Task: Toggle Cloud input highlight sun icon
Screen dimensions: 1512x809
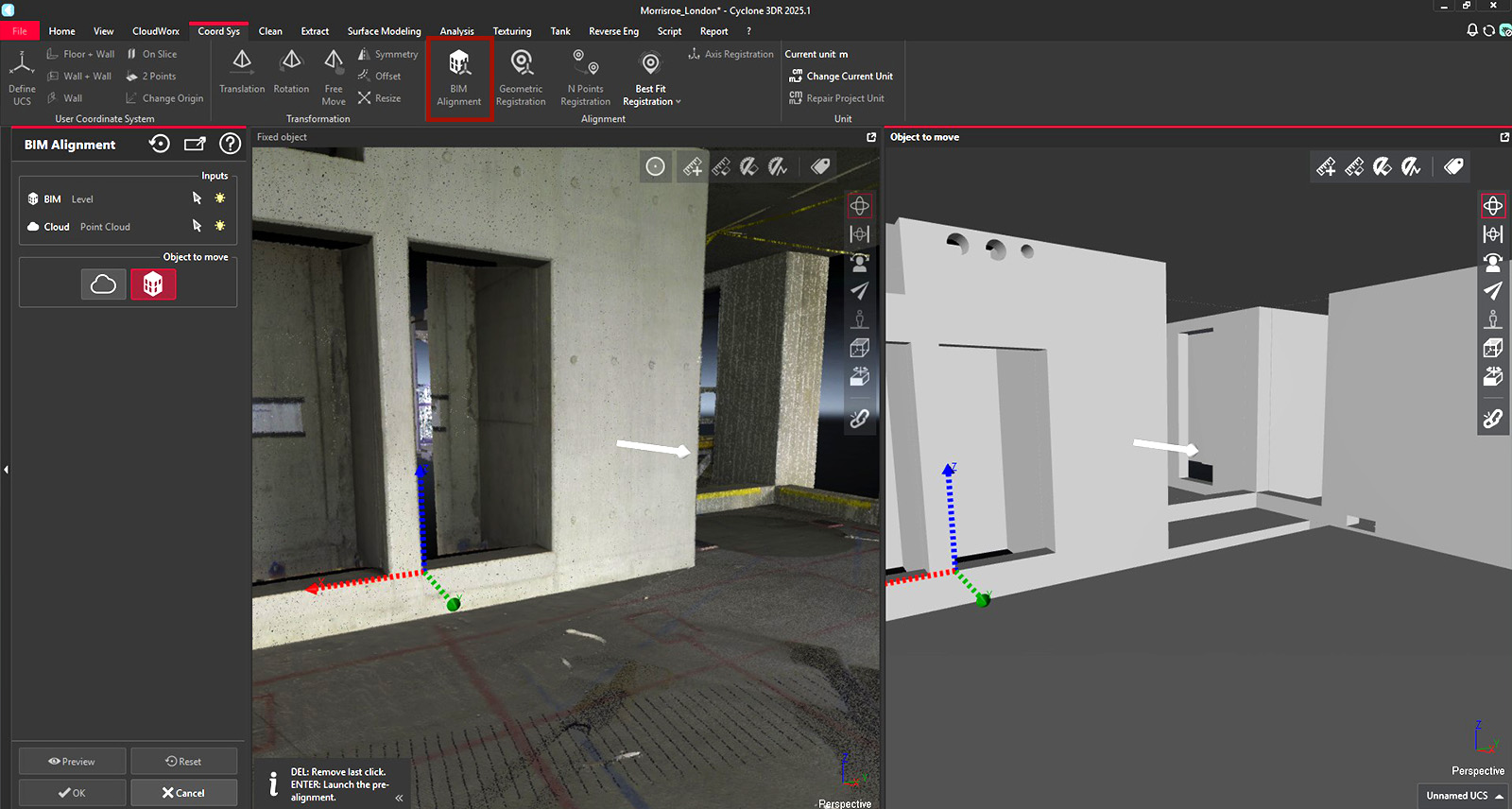Action: tap(220, 226)
